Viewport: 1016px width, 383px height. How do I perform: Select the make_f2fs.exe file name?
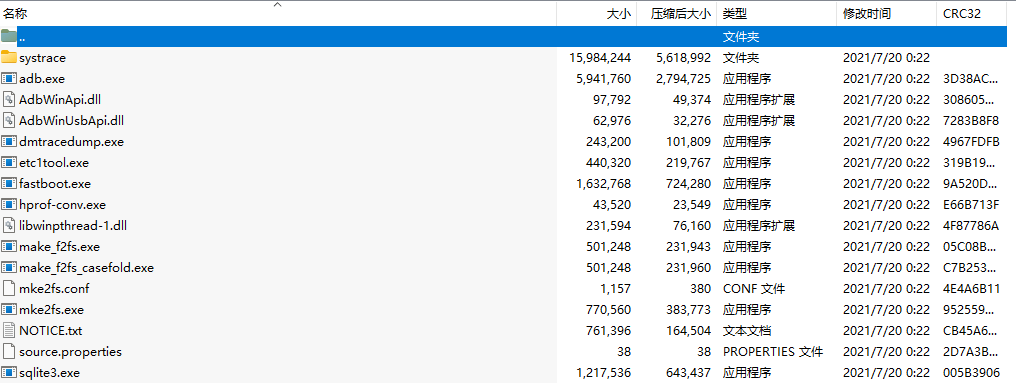click(60, 246)
